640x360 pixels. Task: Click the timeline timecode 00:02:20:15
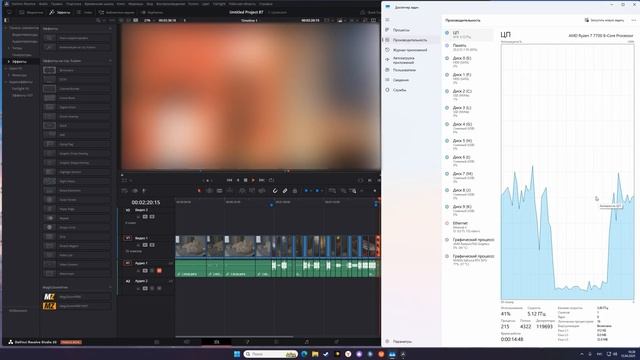click(x=146, y=202)
